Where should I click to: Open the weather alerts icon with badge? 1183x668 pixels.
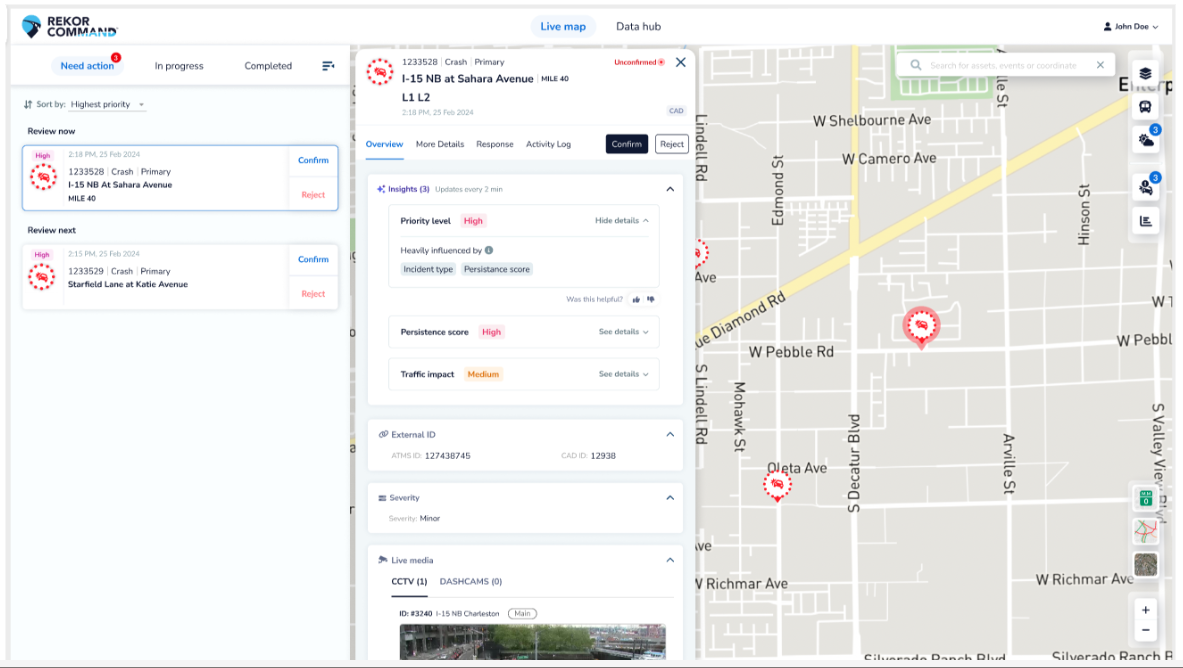tap(1146, 140)
